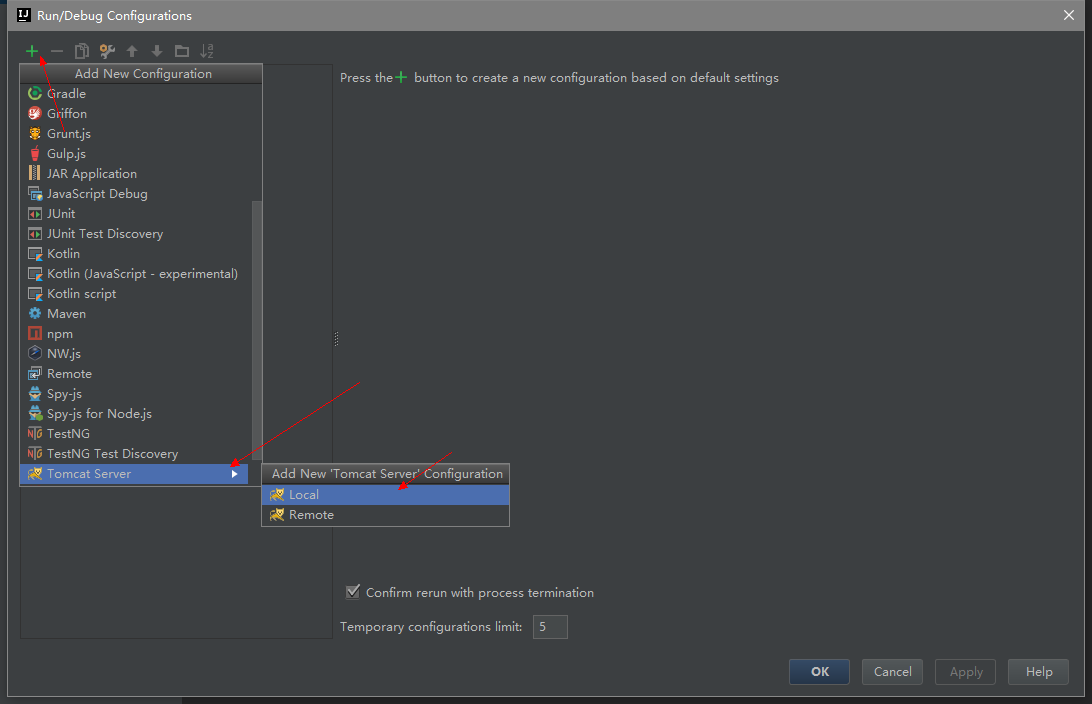Screen dimensions: 1092x704
Task: Click the Temporary configurations limit field
Action: pyautogui.click(x=550, y=627)
